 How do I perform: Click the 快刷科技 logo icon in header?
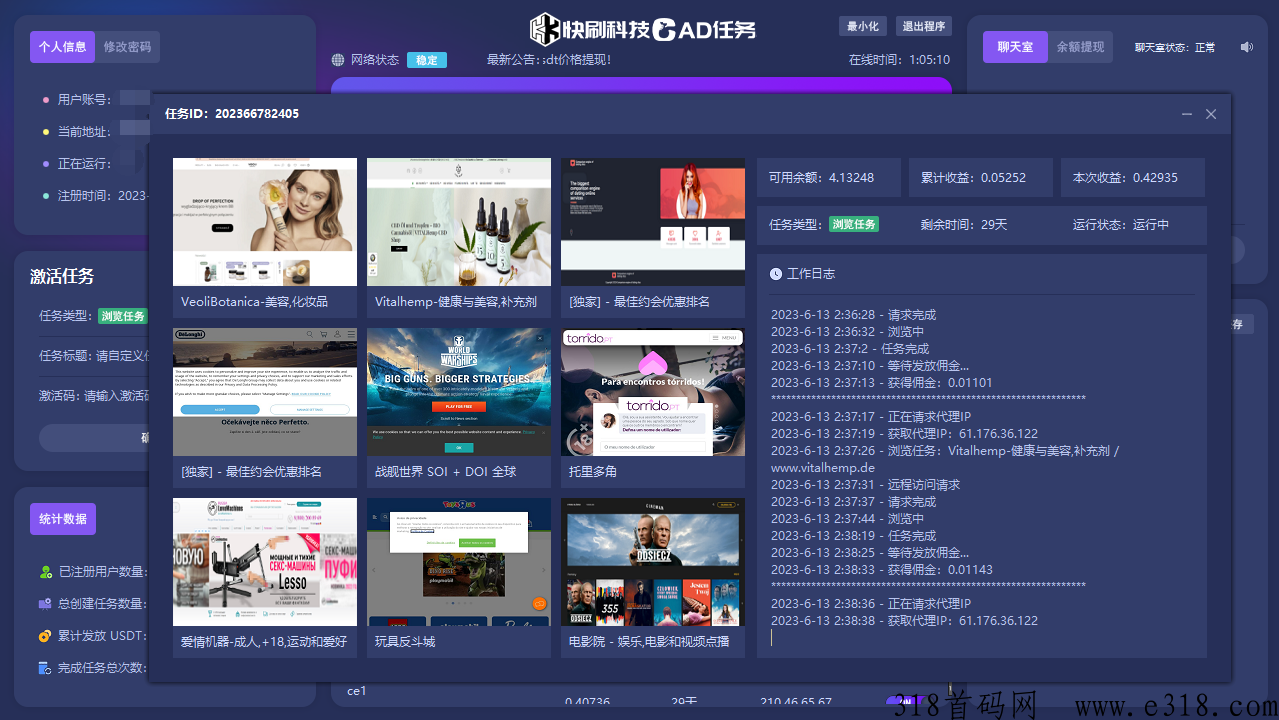coord(544,29)
